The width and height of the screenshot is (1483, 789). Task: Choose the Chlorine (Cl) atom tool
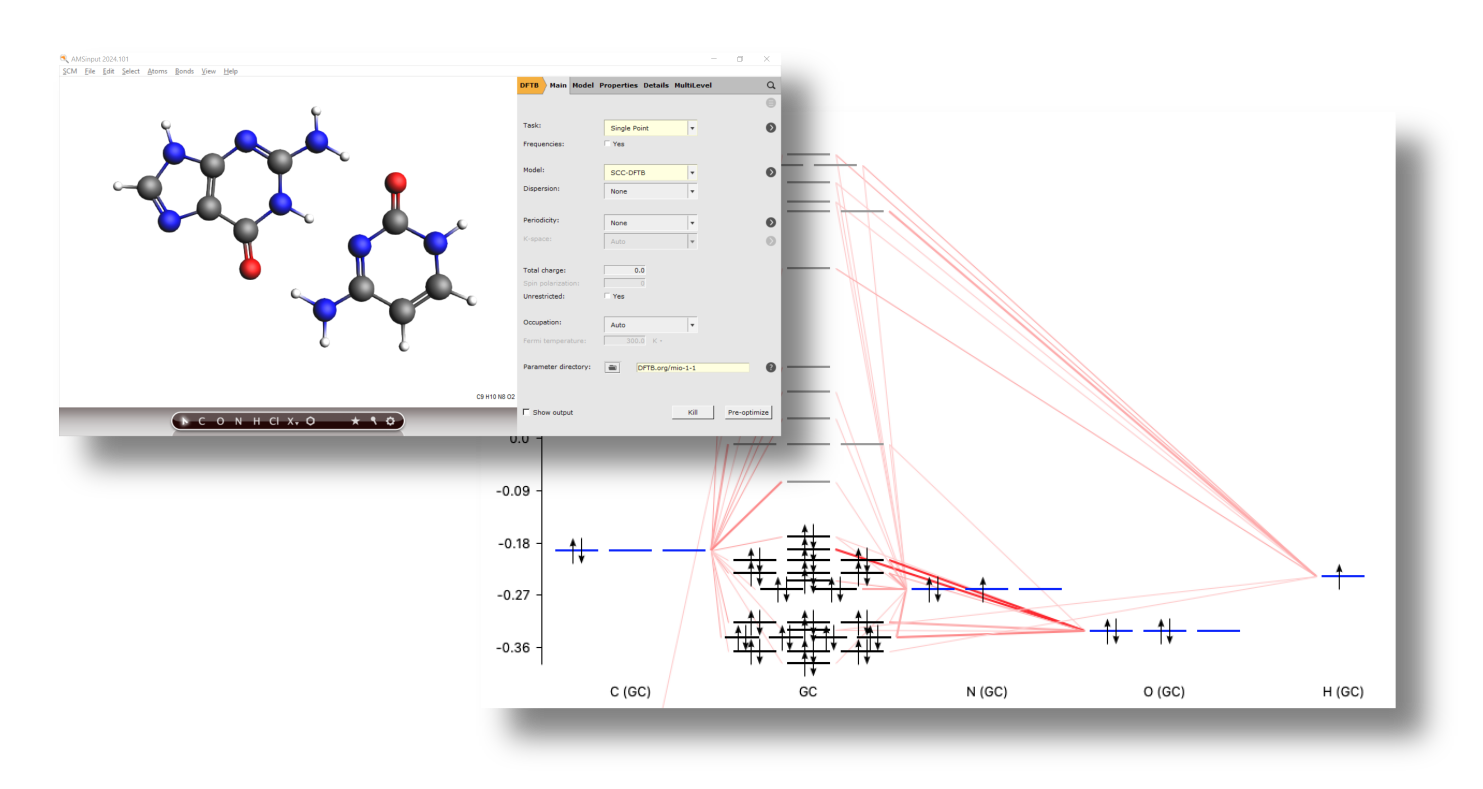pyautogui.click(x=274, y=421)
